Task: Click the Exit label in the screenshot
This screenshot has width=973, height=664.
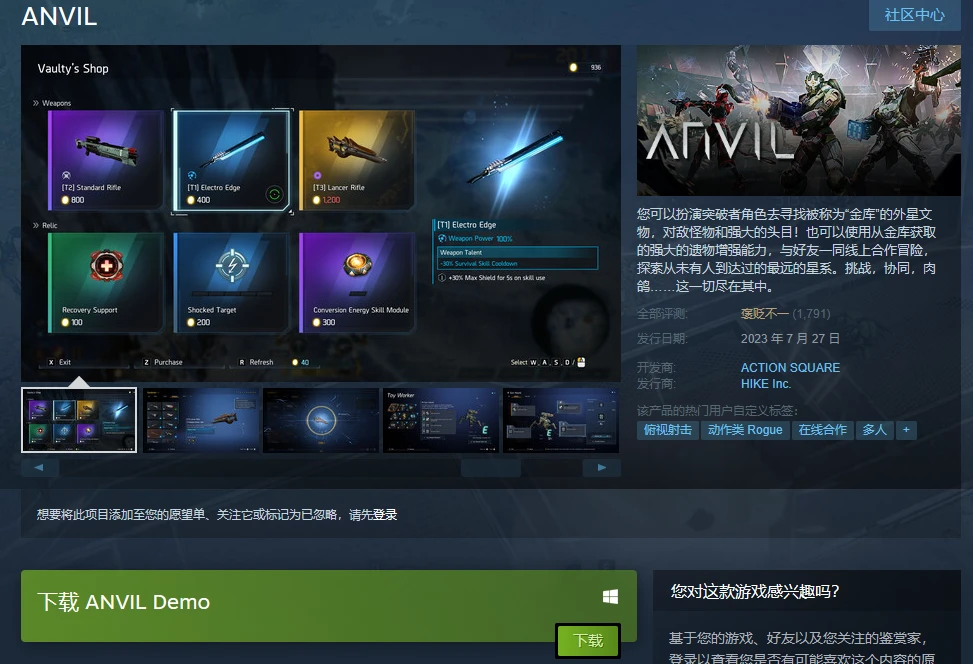Action: click(x=65, y=362)
